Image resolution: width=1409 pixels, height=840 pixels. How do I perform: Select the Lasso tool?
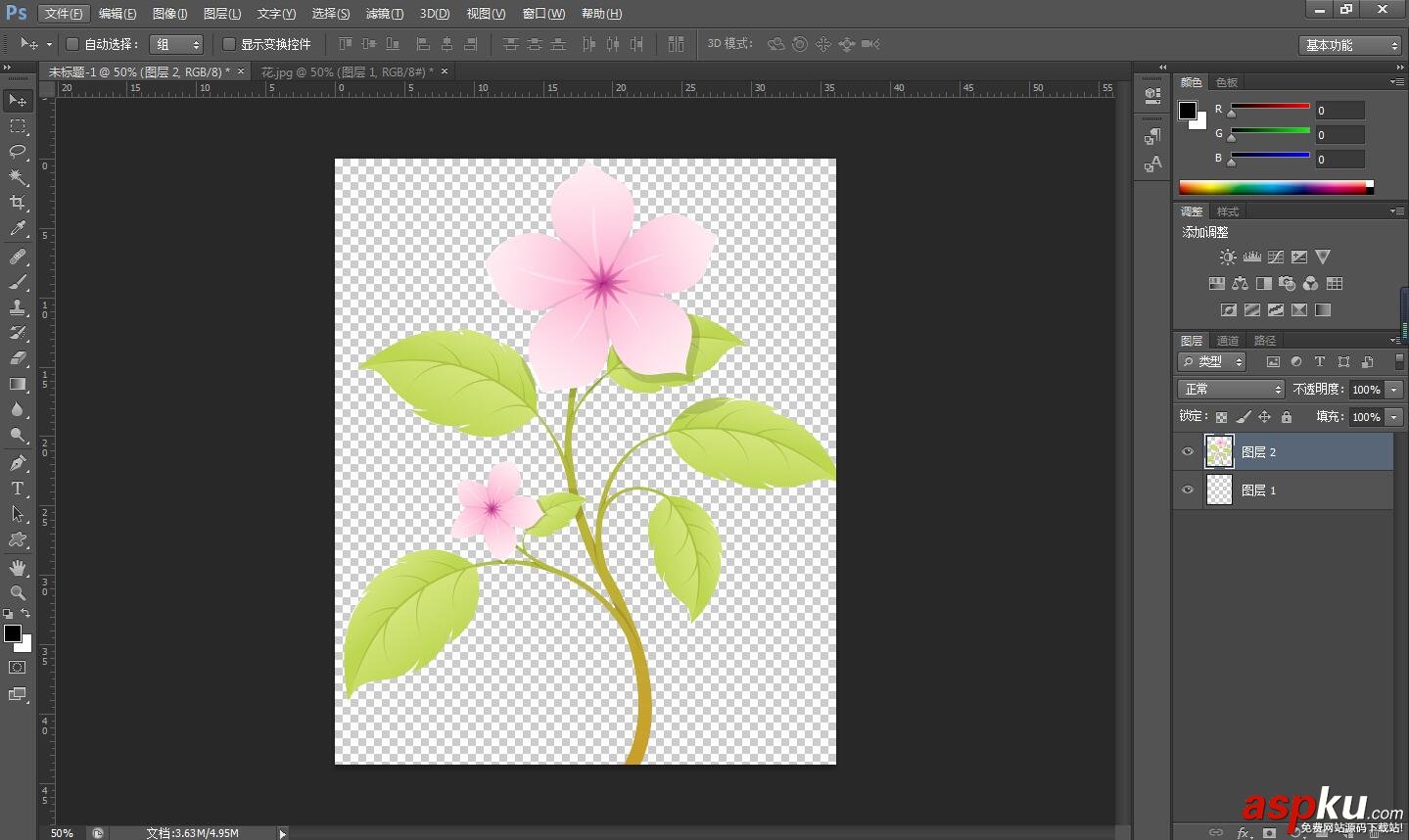18,151
